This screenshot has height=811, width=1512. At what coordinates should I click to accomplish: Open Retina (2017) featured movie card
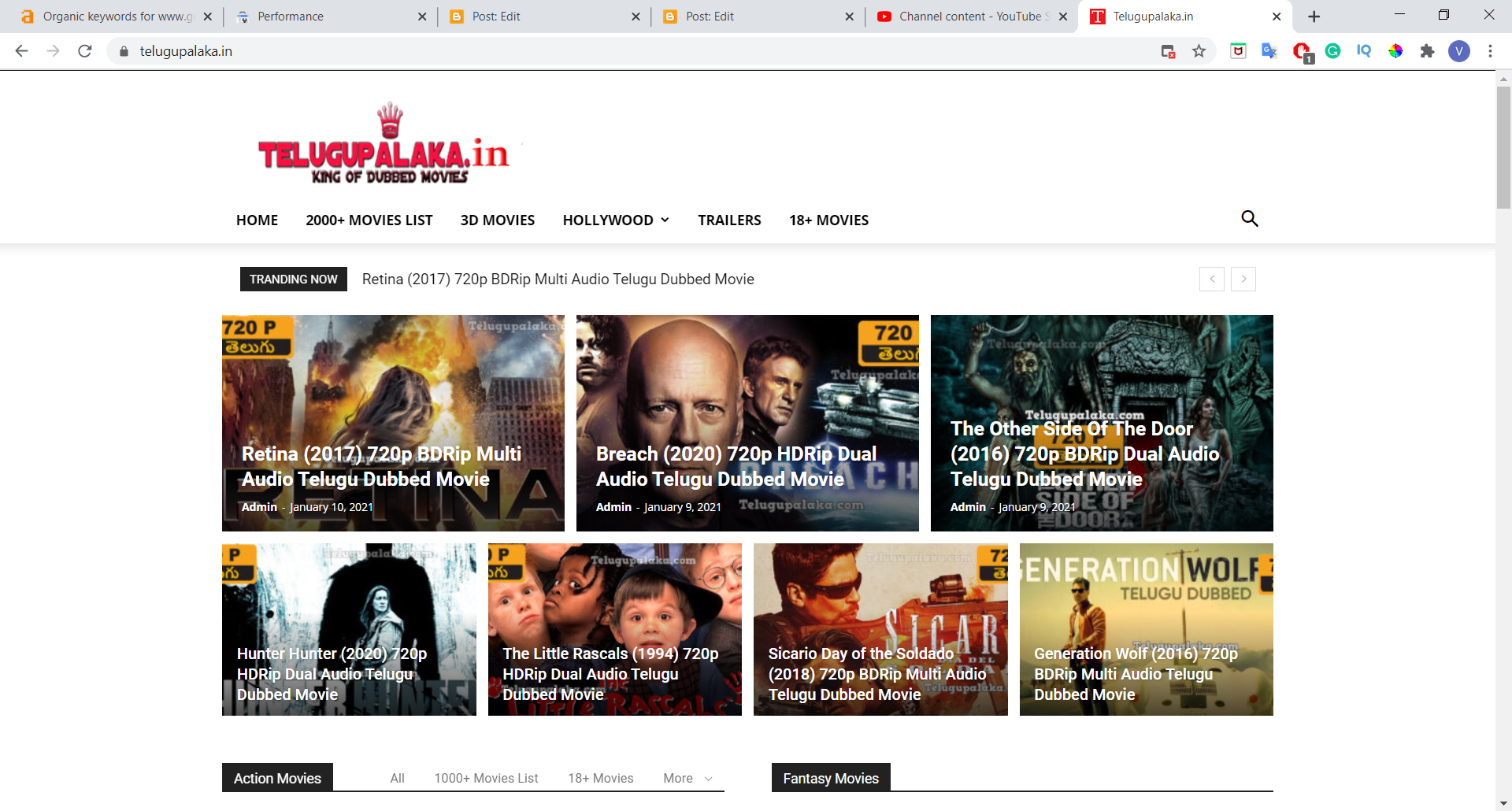[x=393, y=423]
